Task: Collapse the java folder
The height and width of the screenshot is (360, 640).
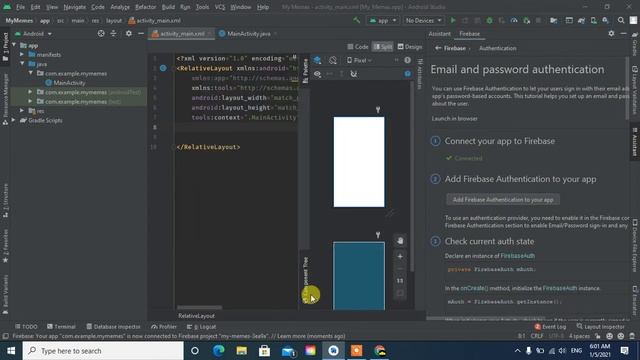Action: pyautogui.click(x=22, y=64)
